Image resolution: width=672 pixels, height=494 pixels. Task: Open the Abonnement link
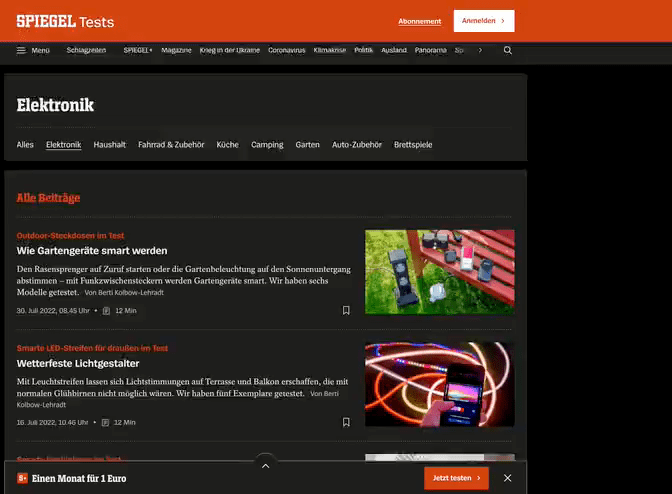[x=419, y=21]
